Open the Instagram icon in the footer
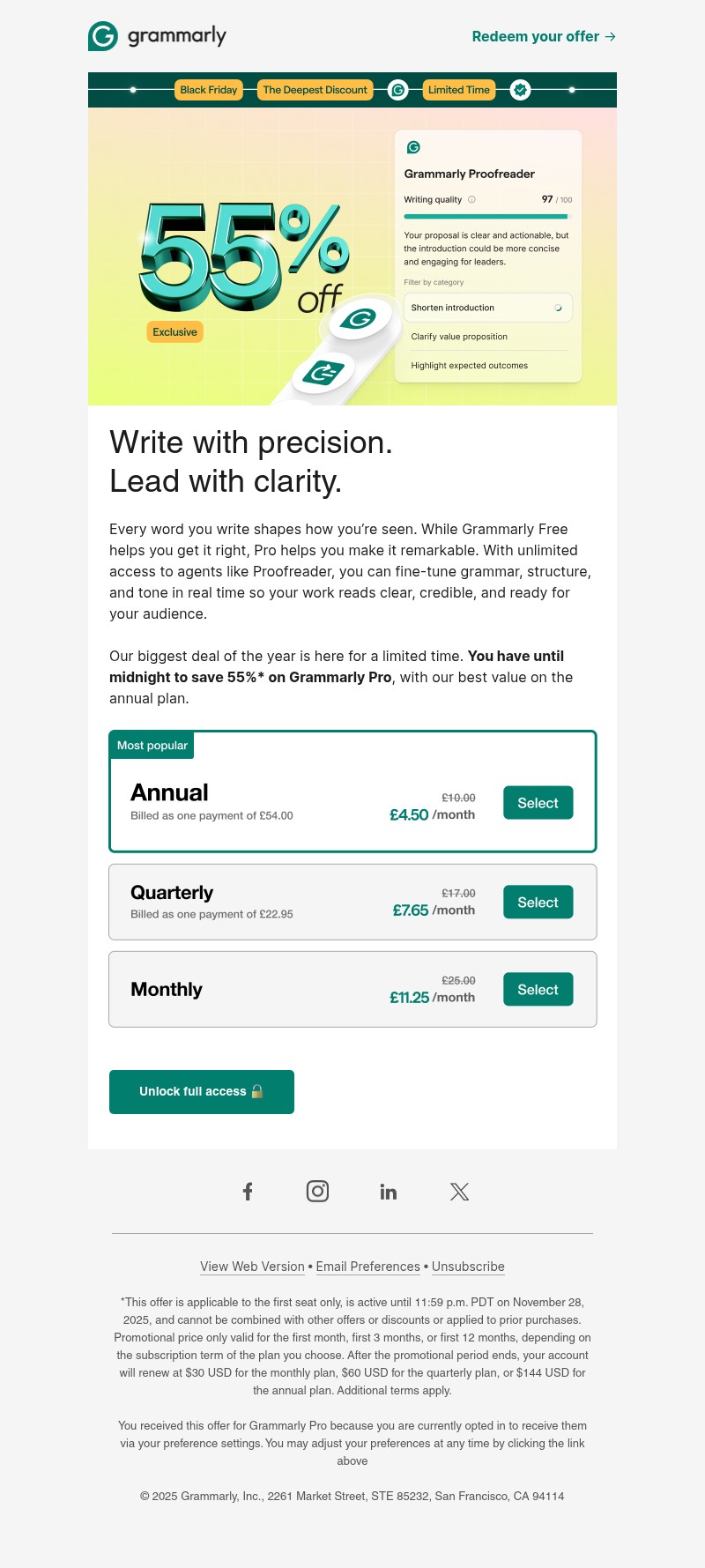 (317, 1191)
